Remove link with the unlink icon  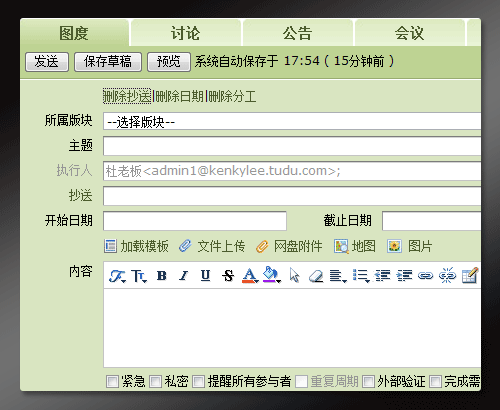447,276
